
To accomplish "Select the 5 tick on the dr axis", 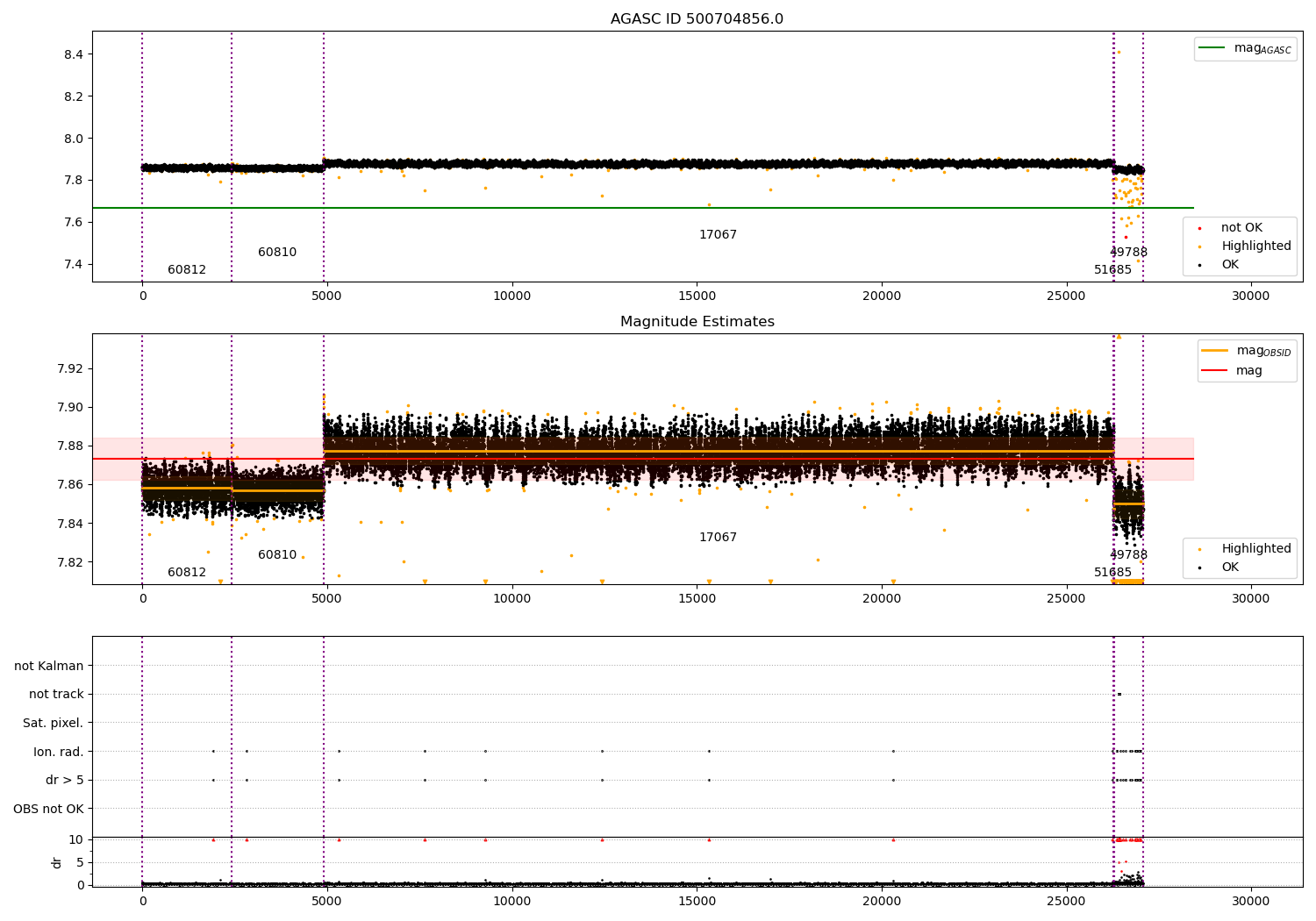I will tap(80, 862).
